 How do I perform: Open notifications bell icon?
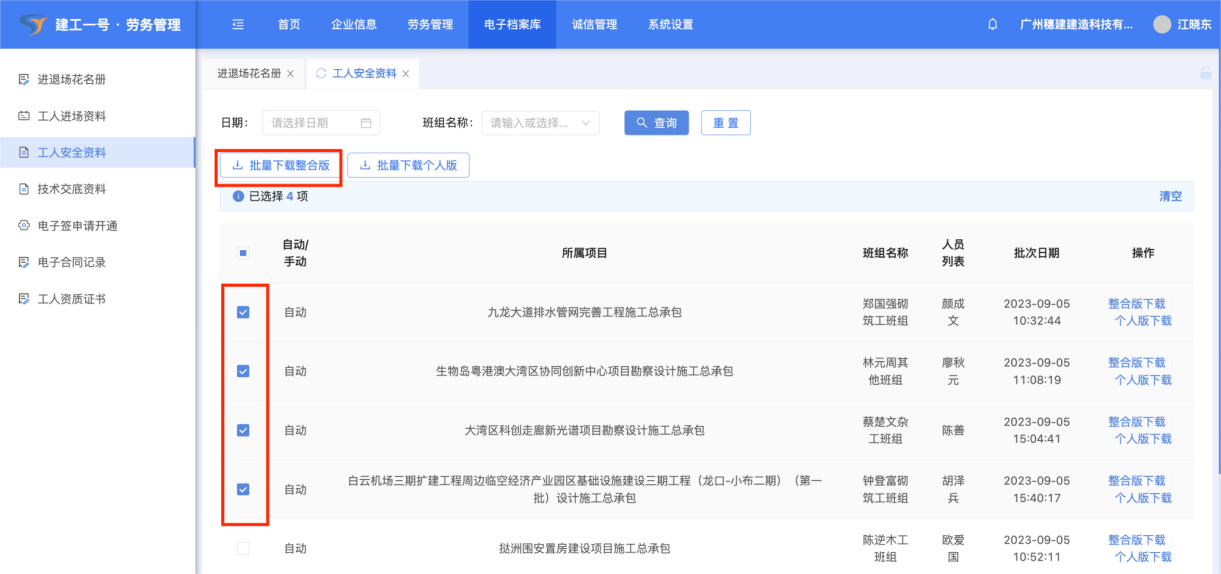(992, 24)
